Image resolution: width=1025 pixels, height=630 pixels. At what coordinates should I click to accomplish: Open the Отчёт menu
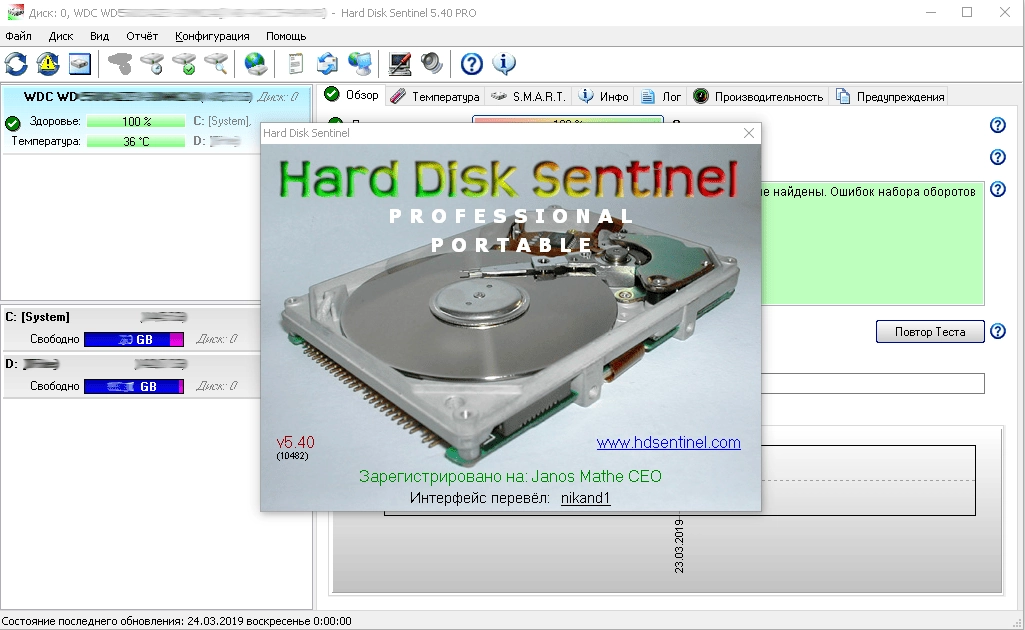142,36
